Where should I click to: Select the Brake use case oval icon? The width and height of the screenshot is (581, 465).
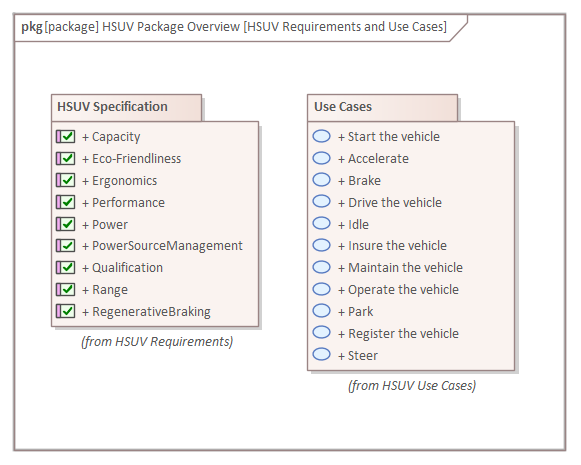pos(321,180)
